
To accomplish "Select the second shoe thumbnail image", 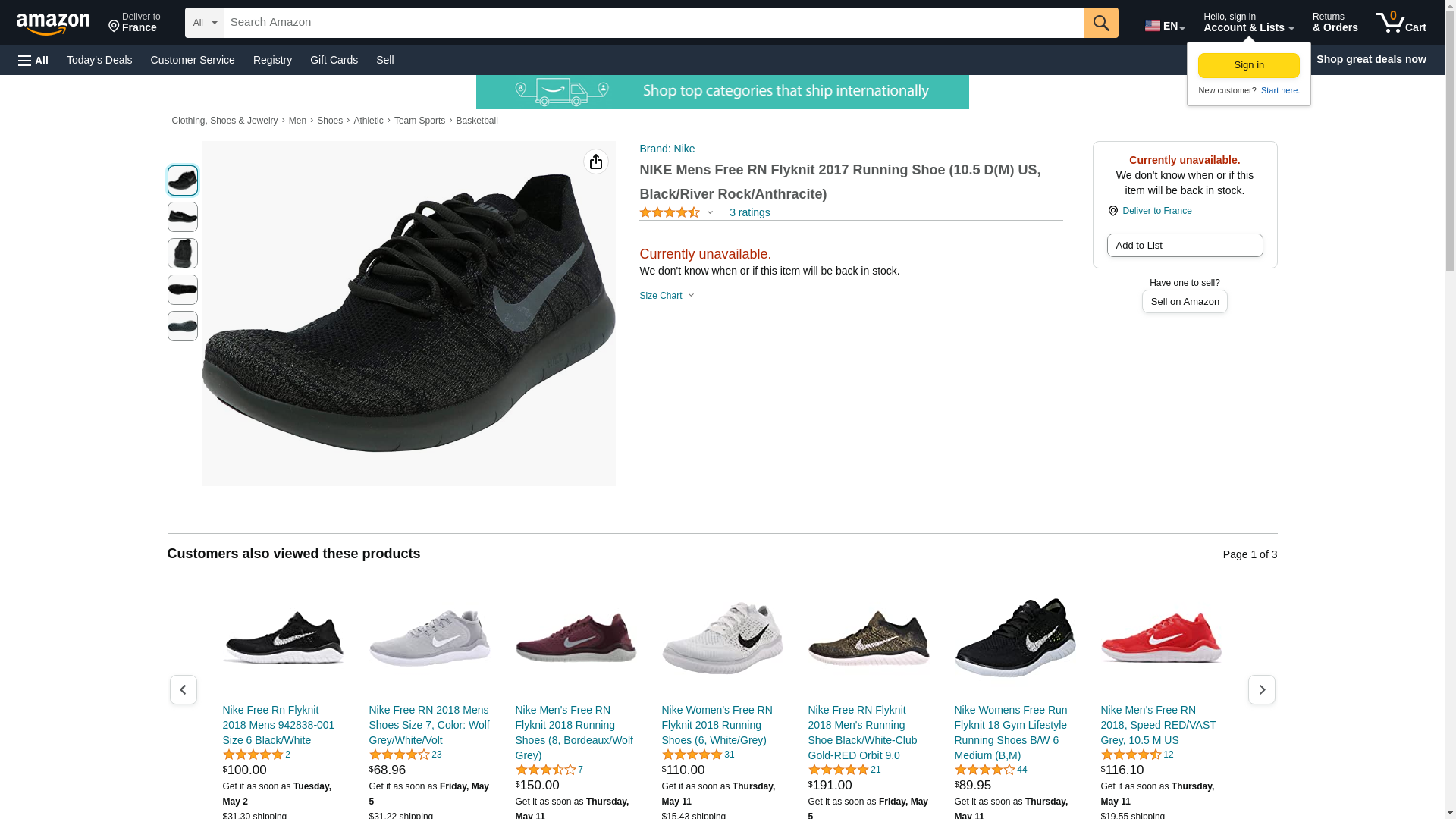I will pyautogui.click(x=183, y=217).
